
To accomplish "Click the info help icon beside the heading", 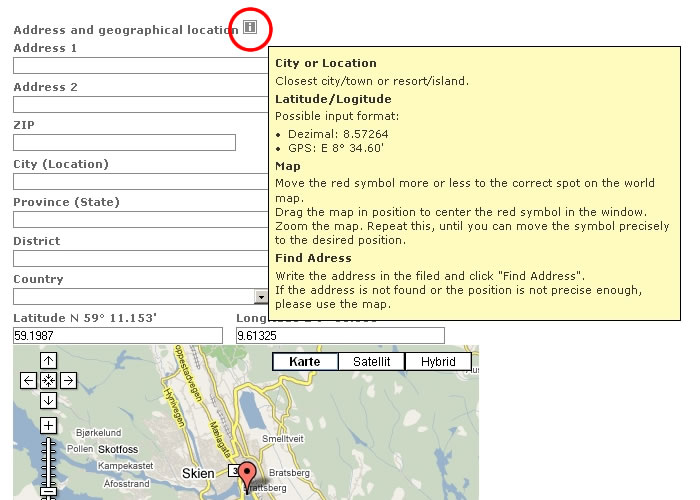I will click(x=250, y=28).
